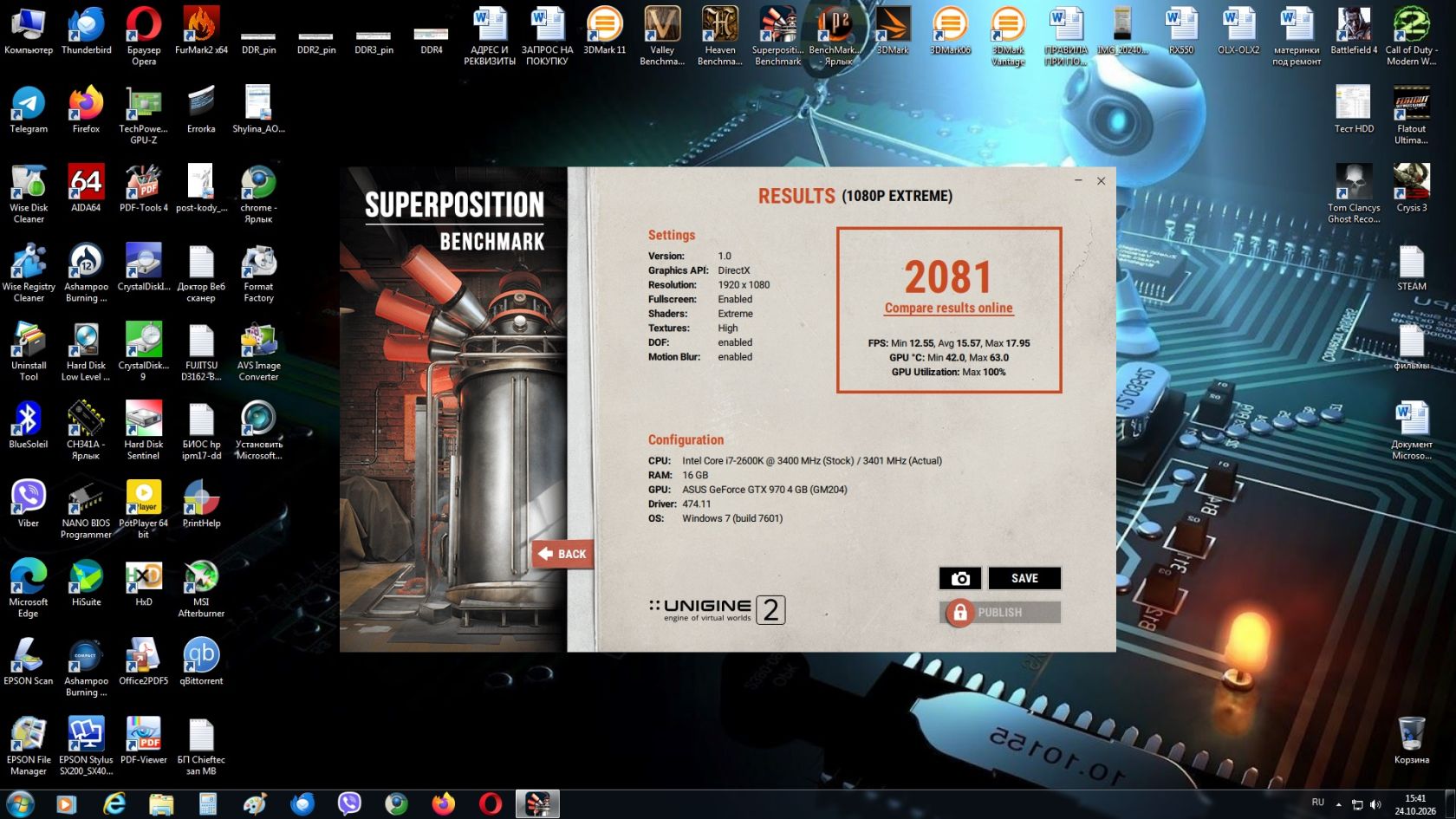Open the HxD hex editor icon
Image resolution: width=1456 pixels, height=819 pixels.
pyautogui.click(x=144, y=582)
